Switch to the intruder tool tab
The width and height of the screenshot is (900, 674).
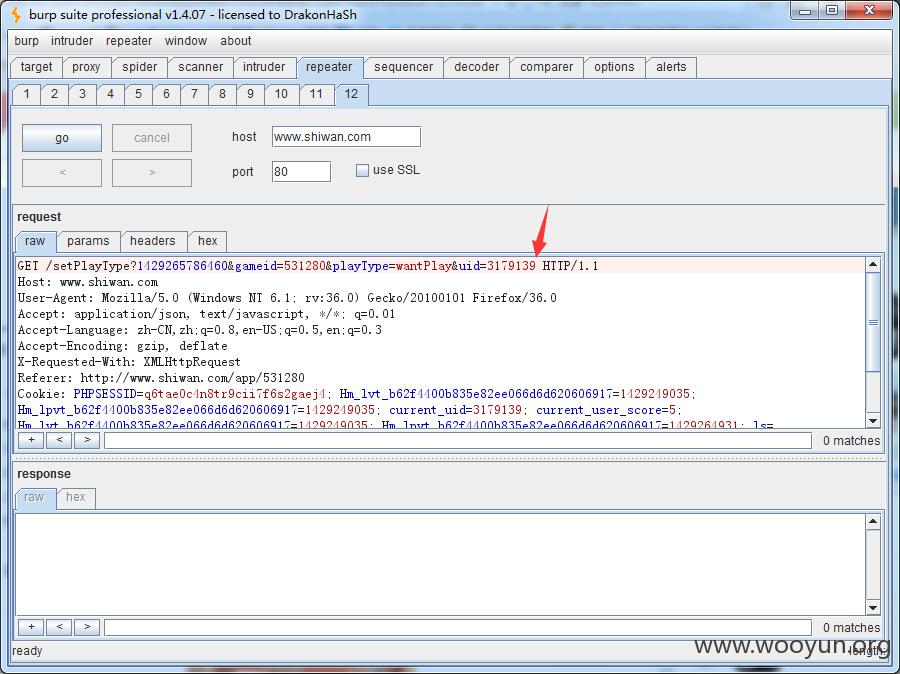pyautogui.click(x=263, y=67)
